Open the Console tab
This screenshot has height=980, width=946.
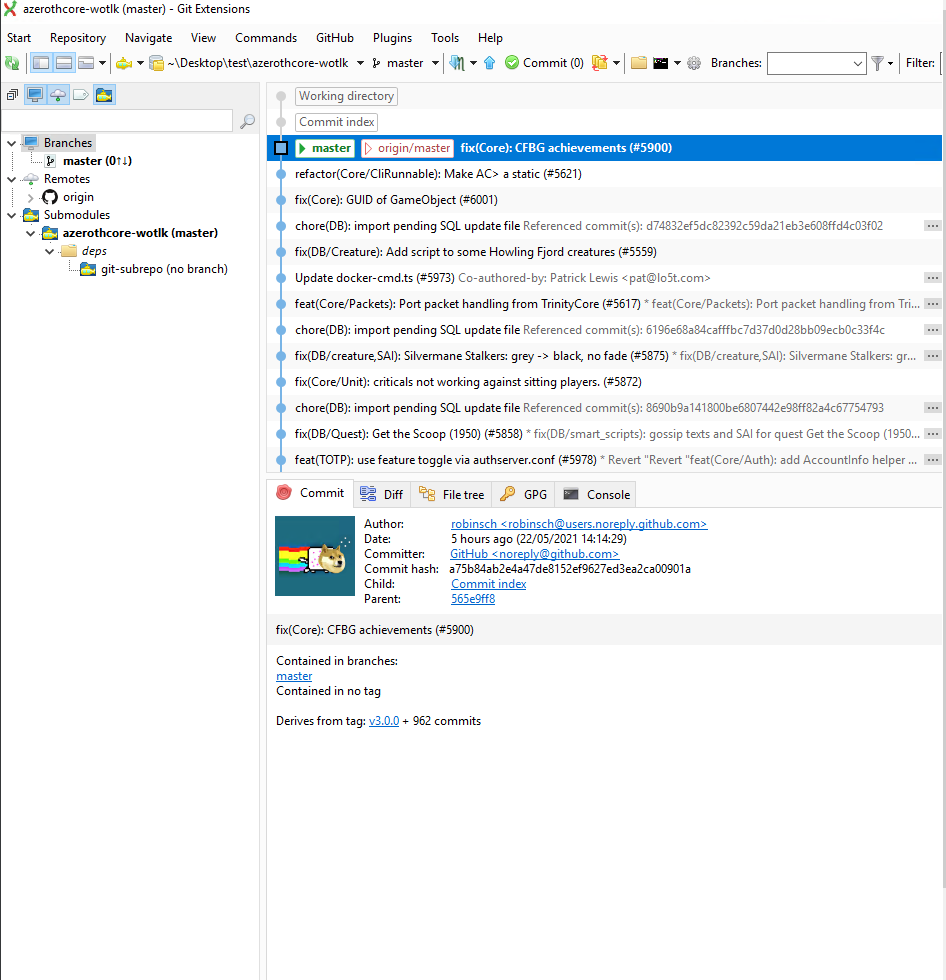596,494
